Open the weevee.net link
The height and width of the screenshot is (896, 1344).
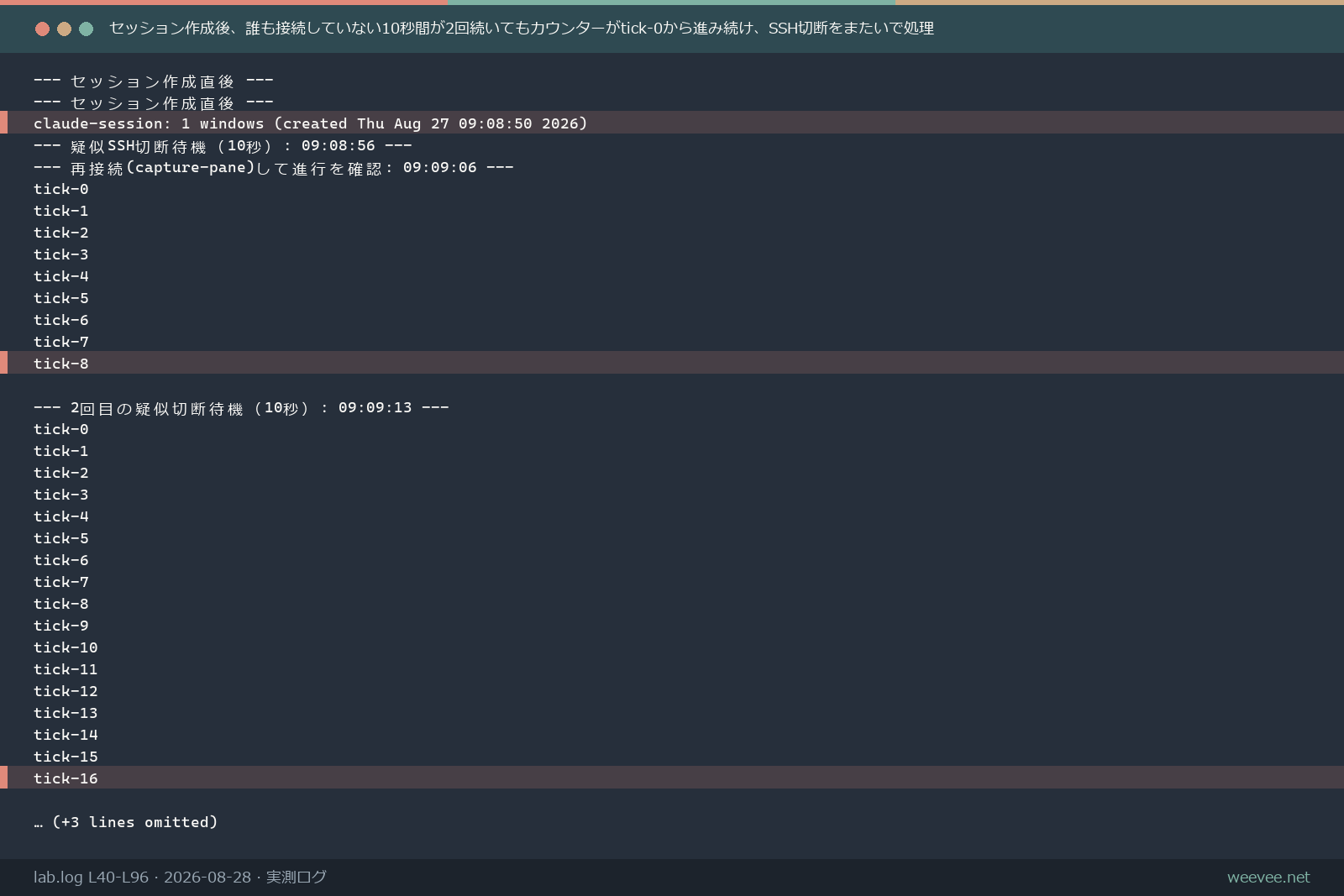(1268, 877)
